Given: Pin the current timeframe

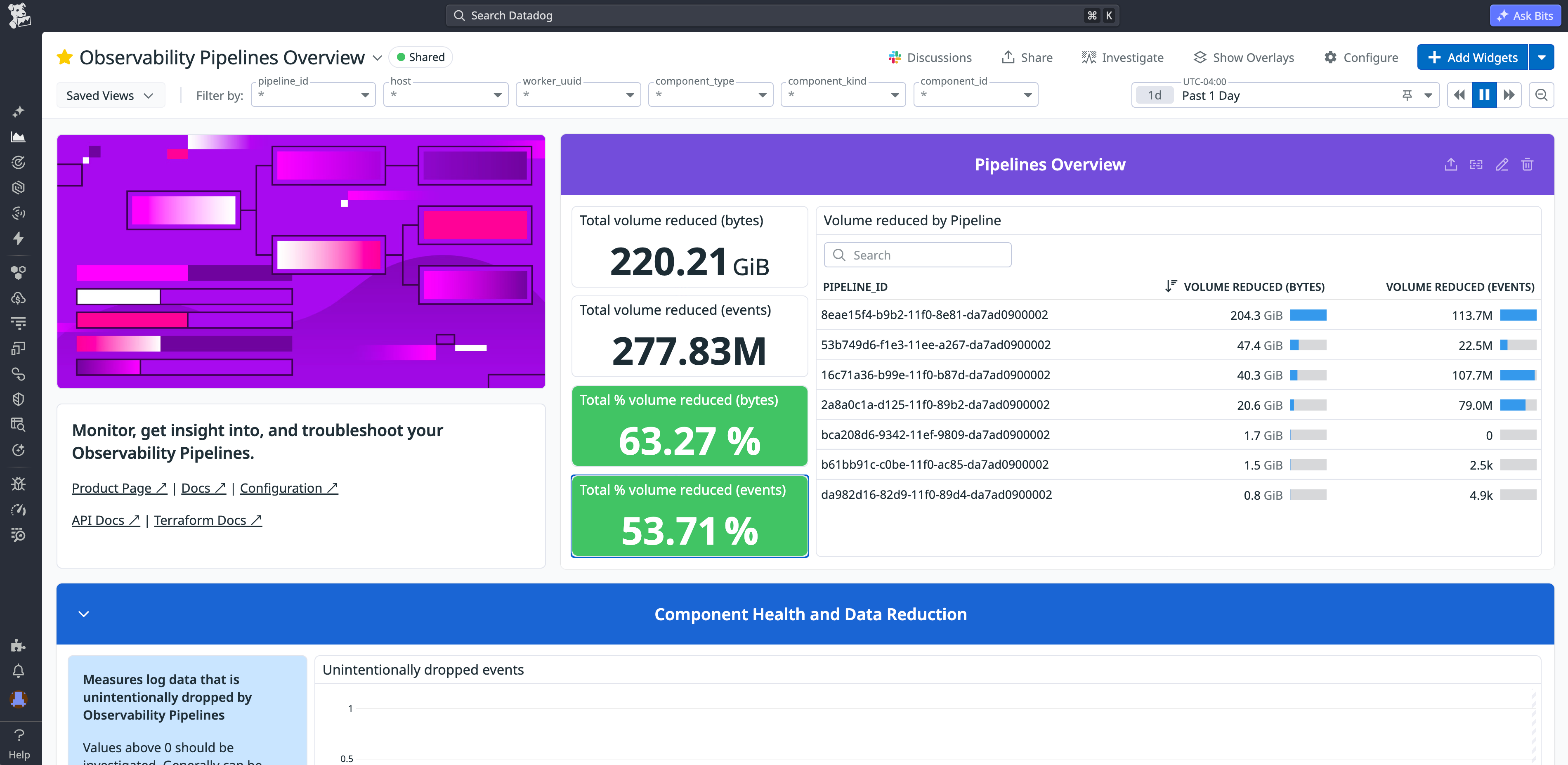Looking at the screenshot, I should (1408, 95).
